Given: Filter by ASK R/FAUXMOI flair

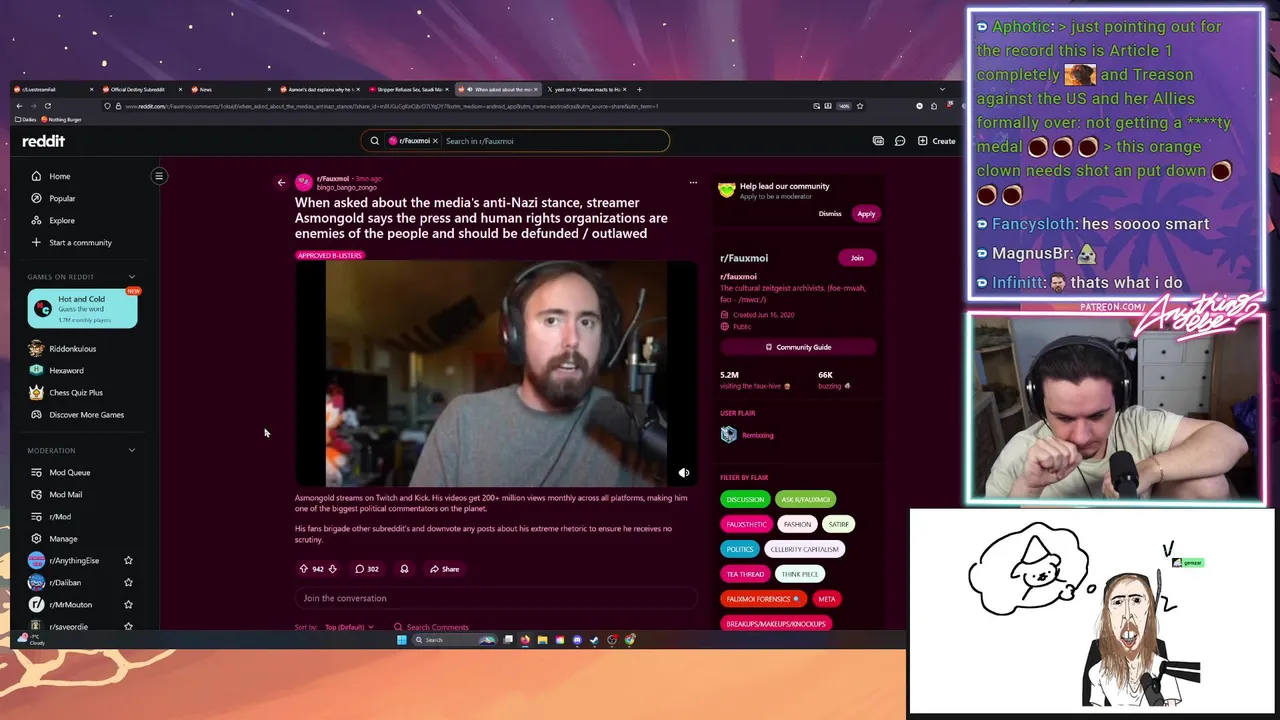Looking at the screenshot, I should click(806, 499).
